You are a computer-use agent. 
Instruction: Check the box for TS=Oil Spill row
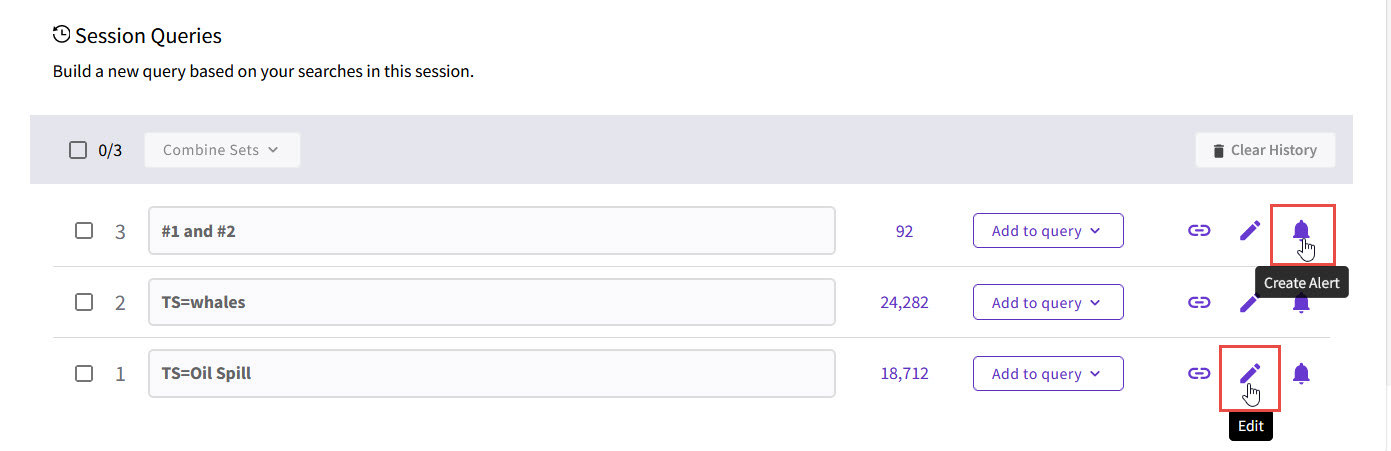tap(84, 374)
